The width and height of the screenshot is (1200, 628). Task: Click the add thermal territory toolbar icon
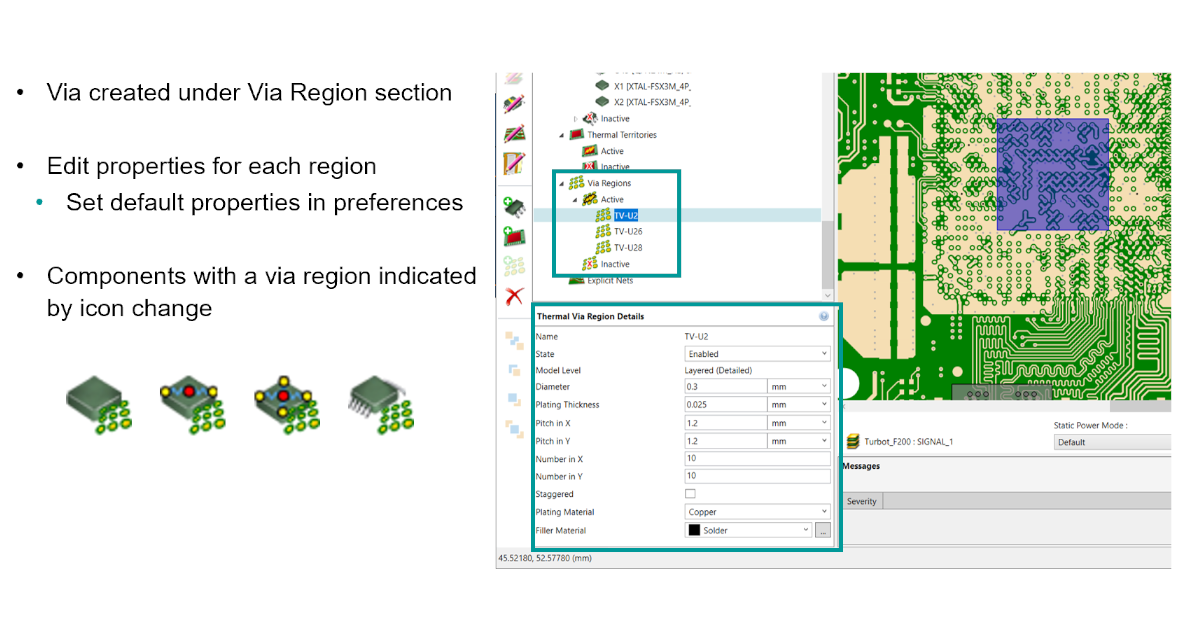click(514, 237)
